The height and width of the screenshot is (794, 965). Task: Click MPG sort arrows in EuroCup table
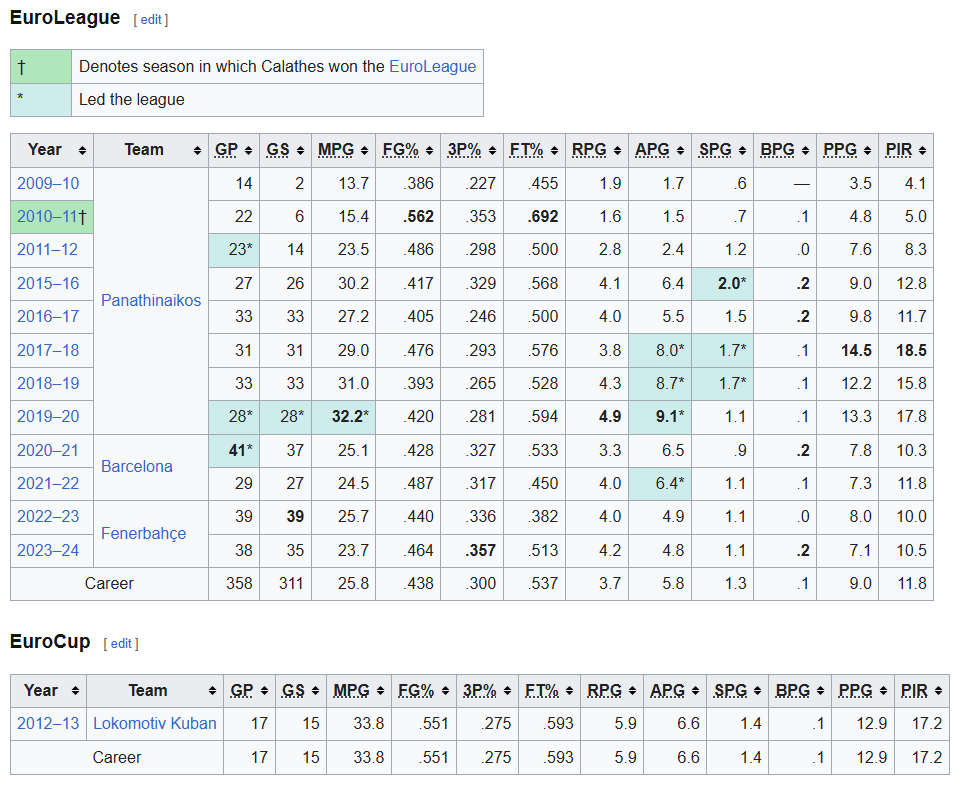coord(380,691)
